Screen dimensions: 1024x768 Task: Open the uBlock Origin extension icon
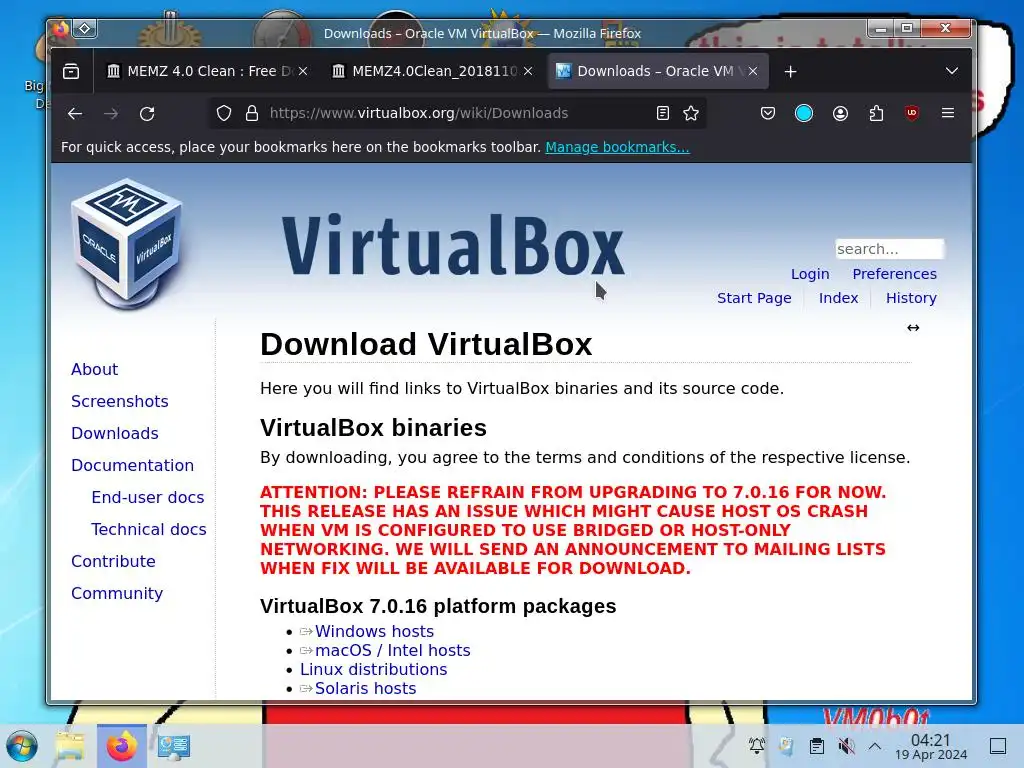pyautogui.click(x=912, y=114)
